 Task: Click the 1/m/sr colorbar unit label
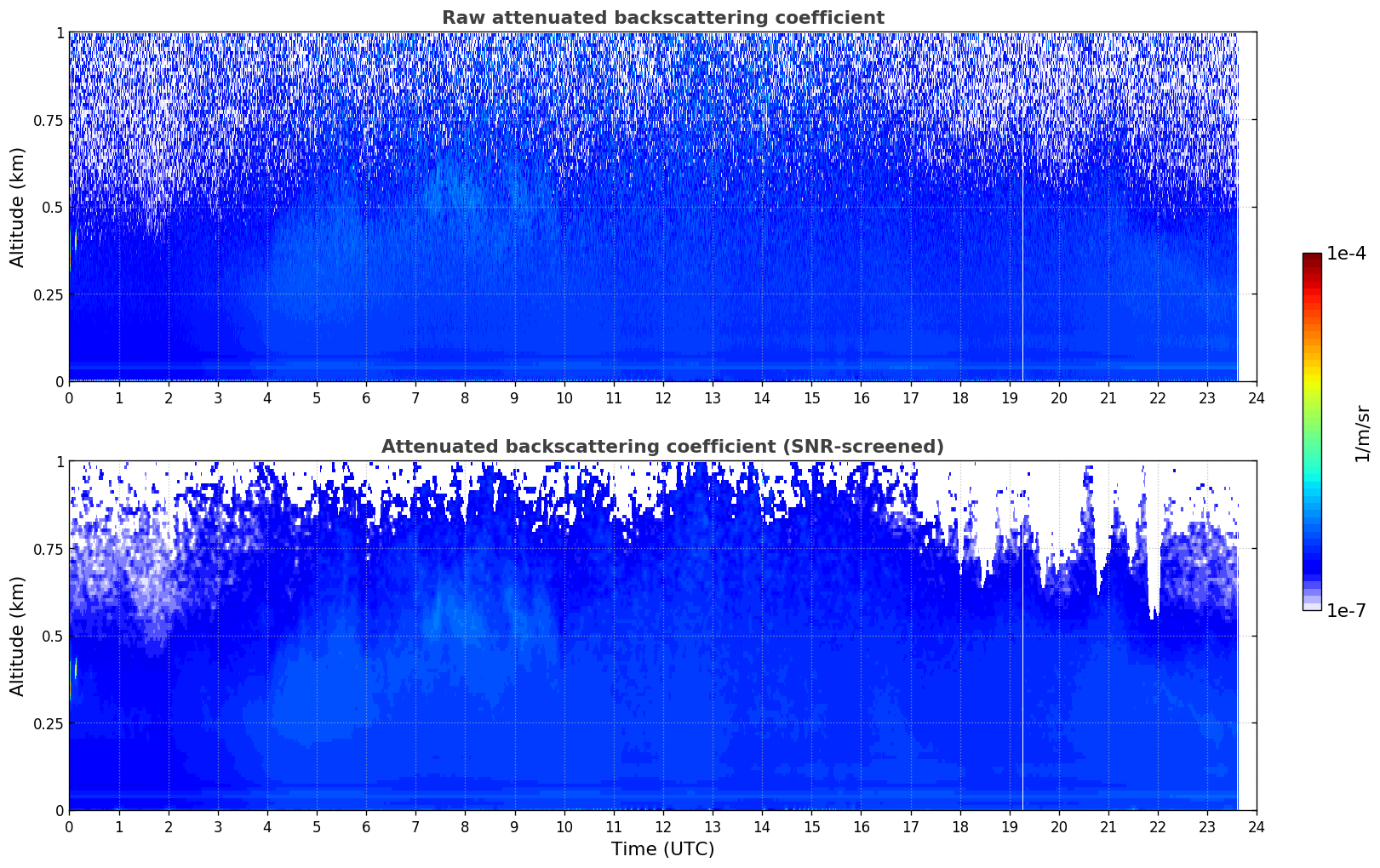click(x=1362, y=432)
